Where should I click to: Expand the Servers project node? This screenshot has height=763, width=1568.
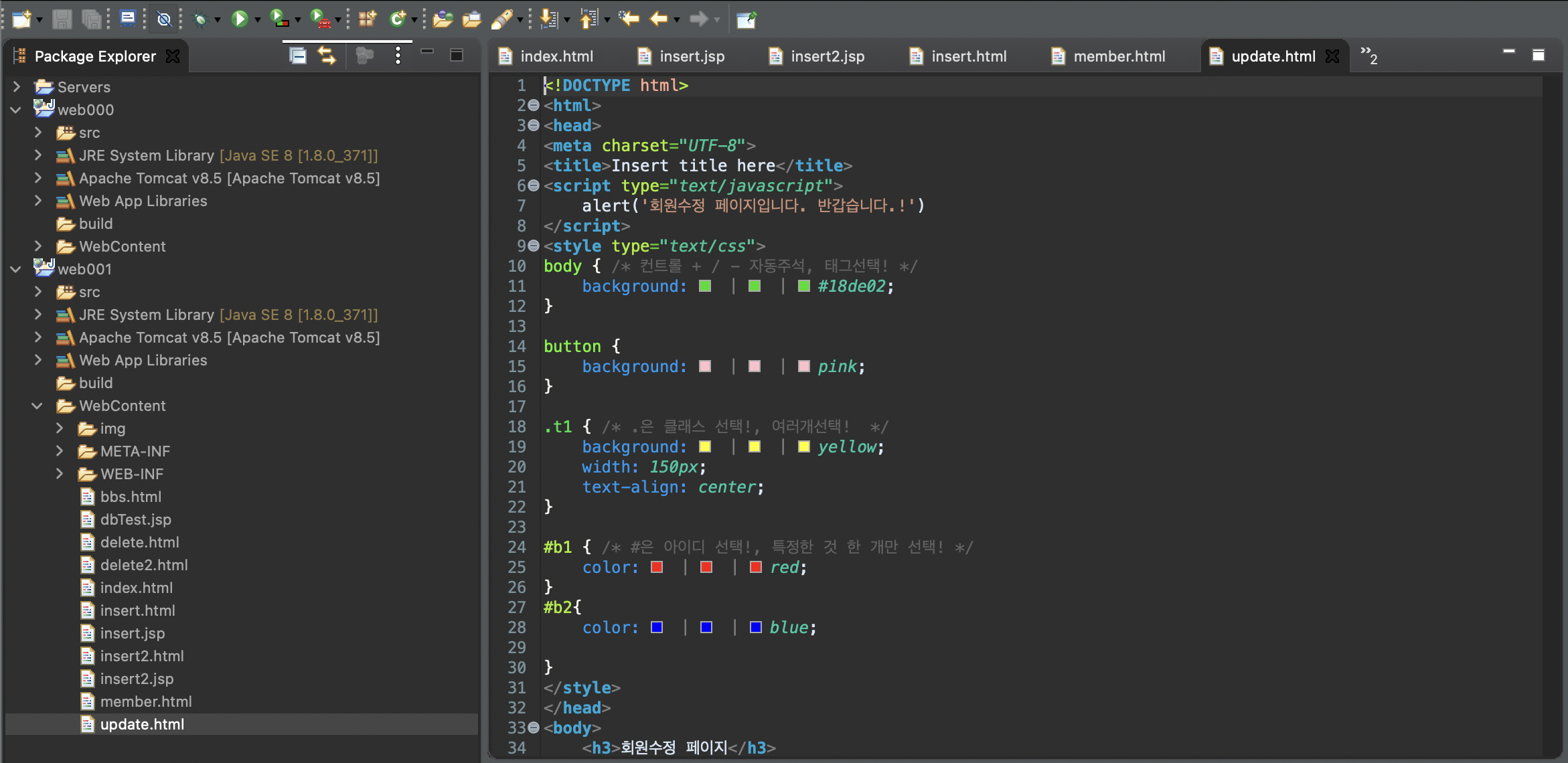click(17, 86)
